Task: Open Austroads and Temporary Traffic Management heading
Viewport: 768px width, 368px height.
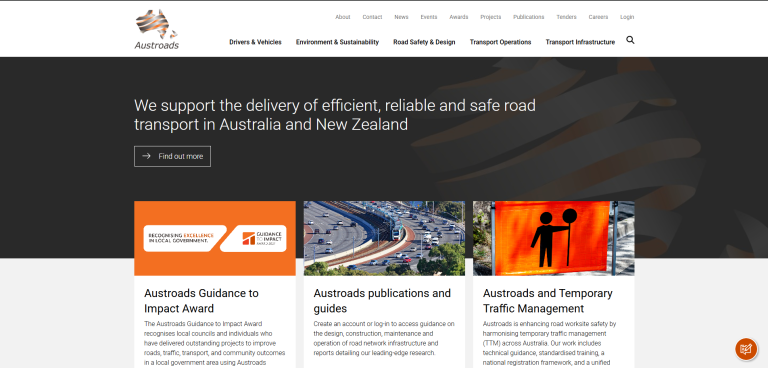Action: tap(548, 301)
